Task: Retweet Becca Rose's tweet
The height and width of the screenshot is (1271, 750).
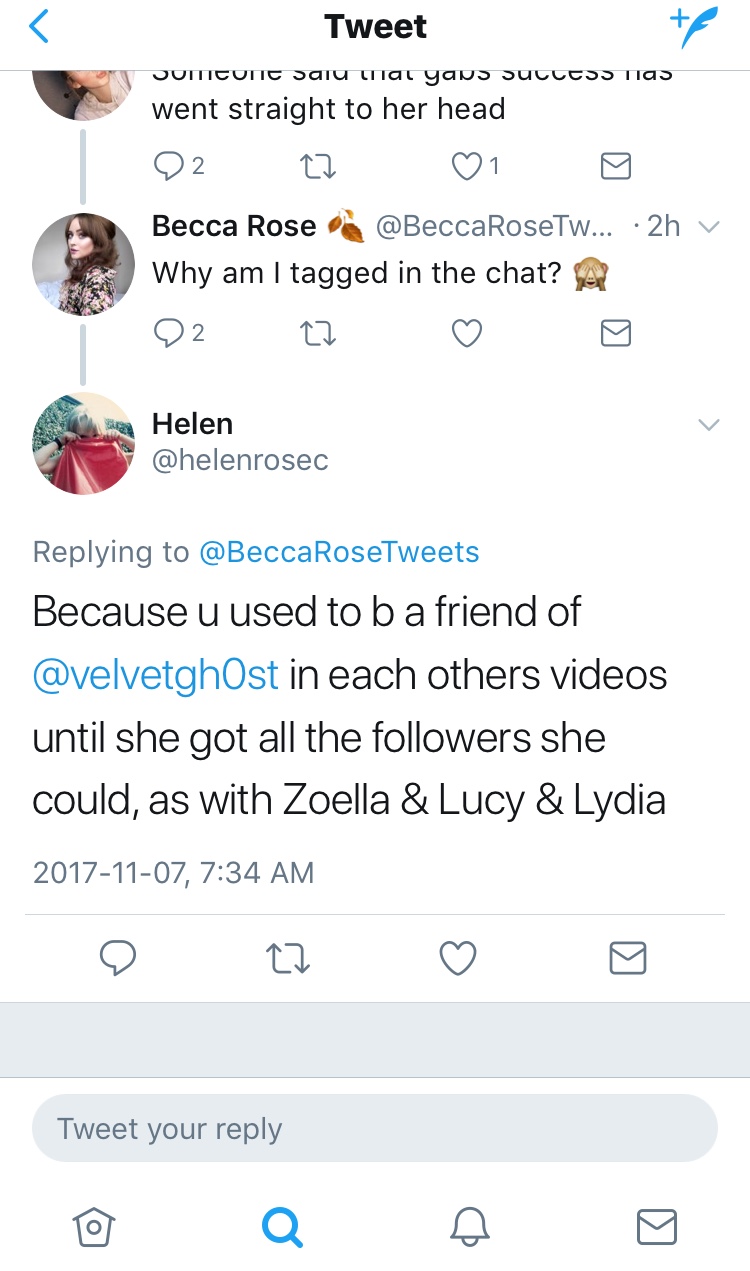Action: click(319, 333)
